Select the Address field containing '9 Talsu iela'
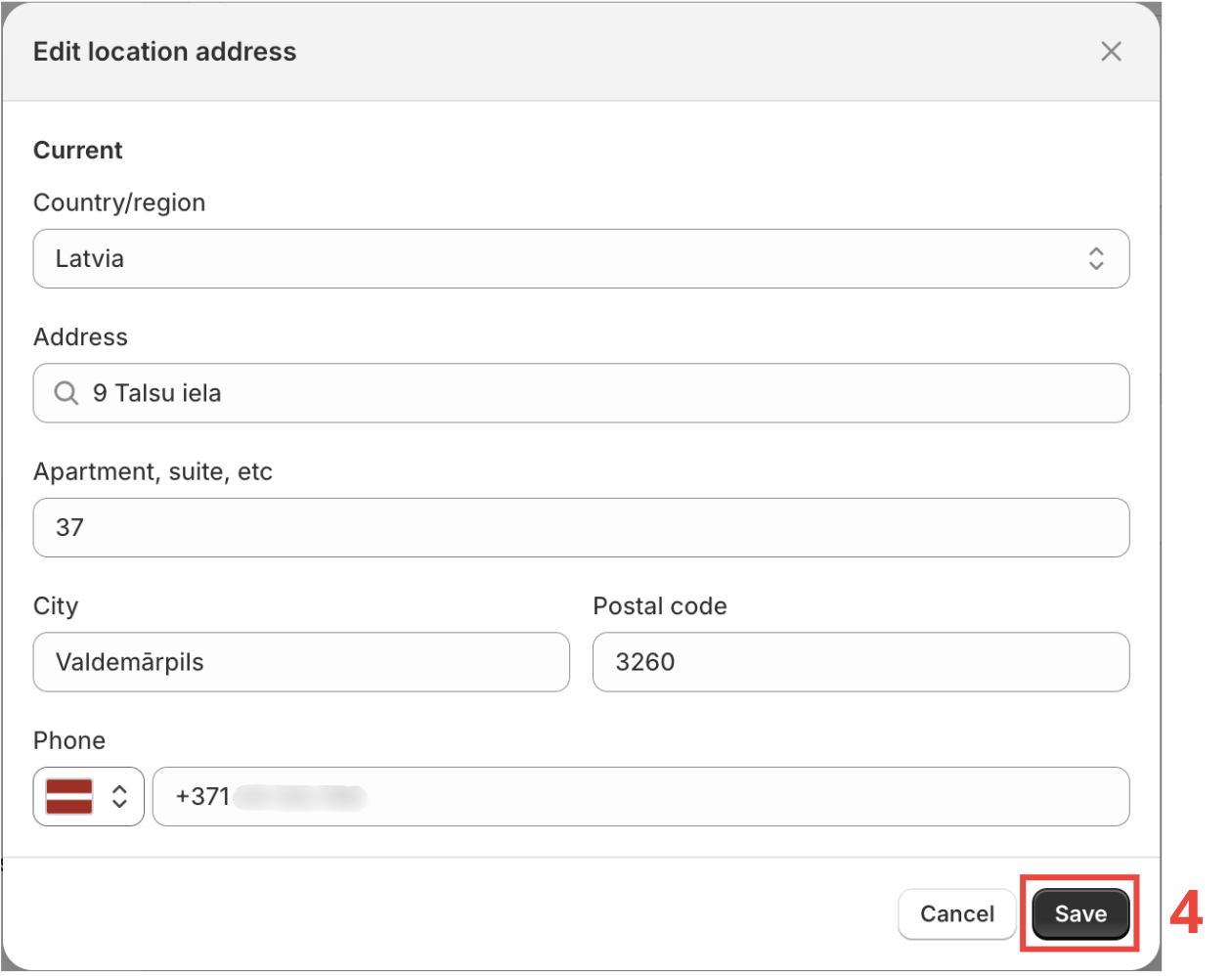The height and width of the screenshot is (976, 1232). tap(581, 392)
